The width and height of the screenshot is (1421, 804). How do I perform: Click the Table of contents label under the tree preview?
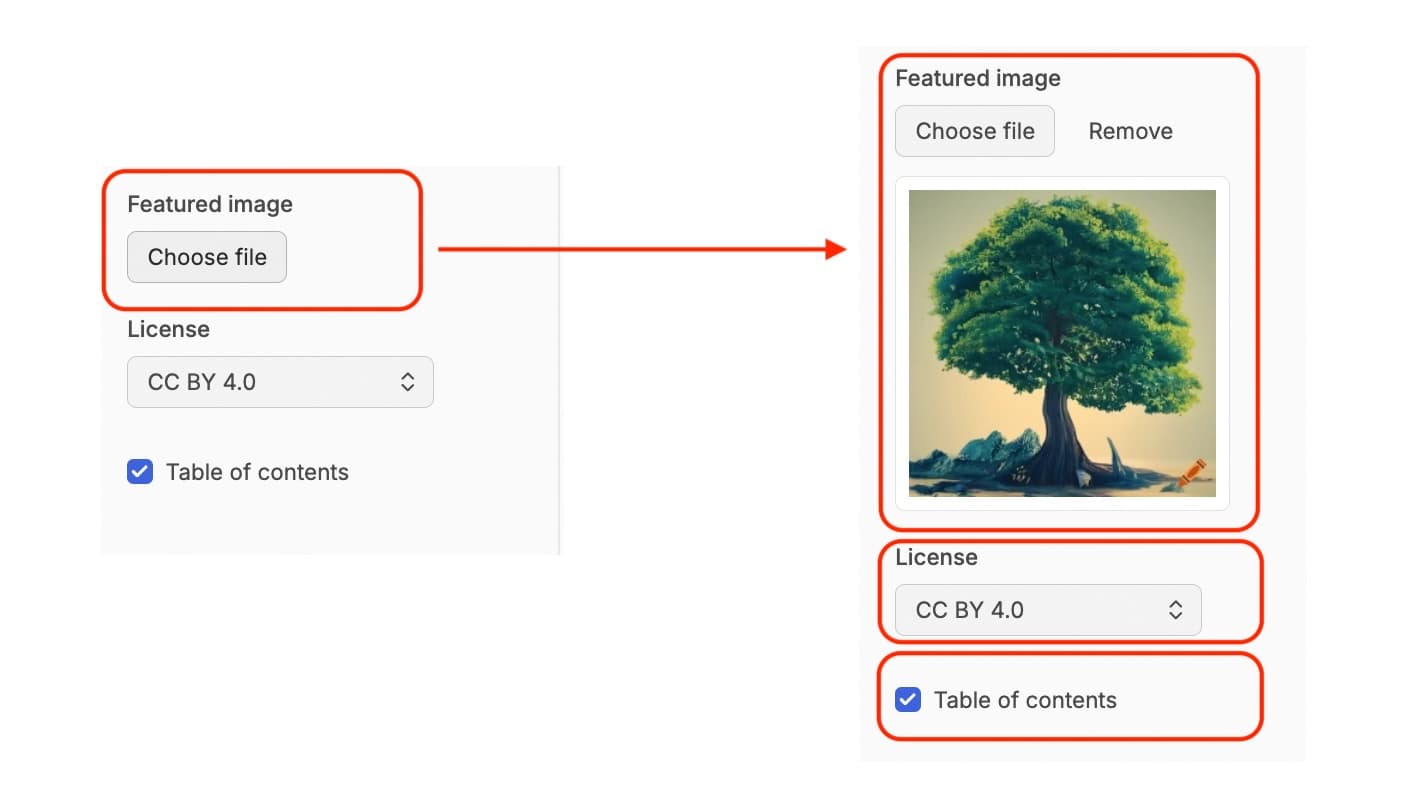[x=1025, y=700]
